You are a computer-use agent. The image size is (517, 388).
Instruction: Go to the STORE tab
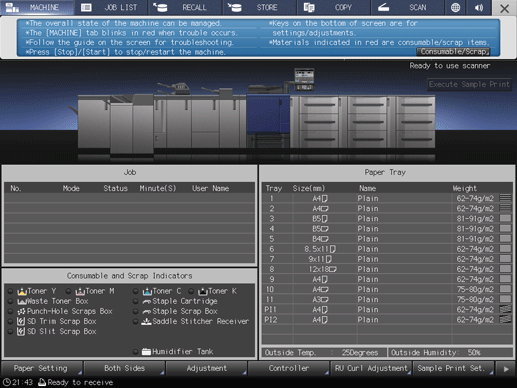point(259,7)
